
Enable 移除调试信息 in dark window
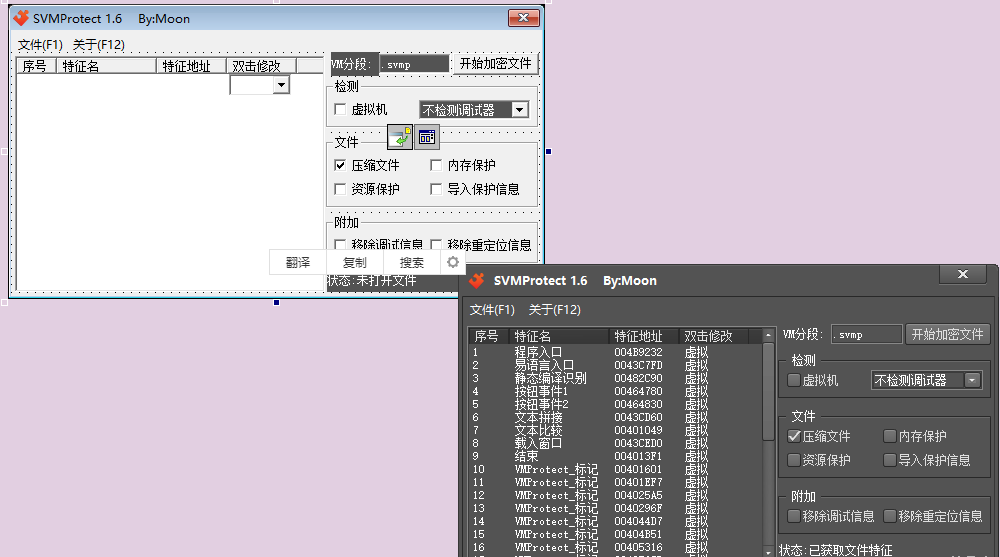tap(795, 516)
